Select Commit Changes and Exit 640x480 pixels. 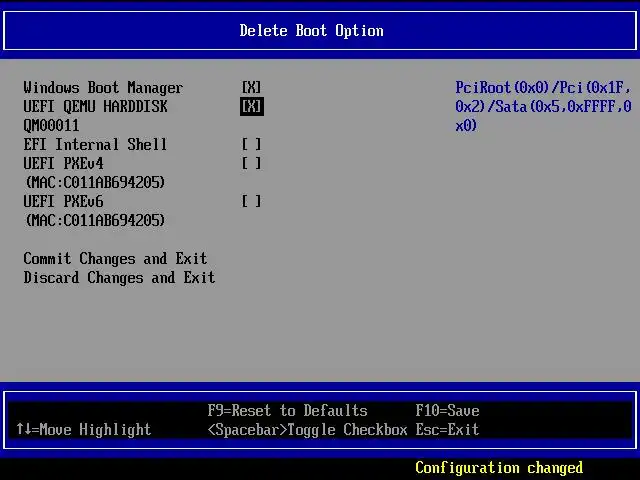[x=115, y=259]
